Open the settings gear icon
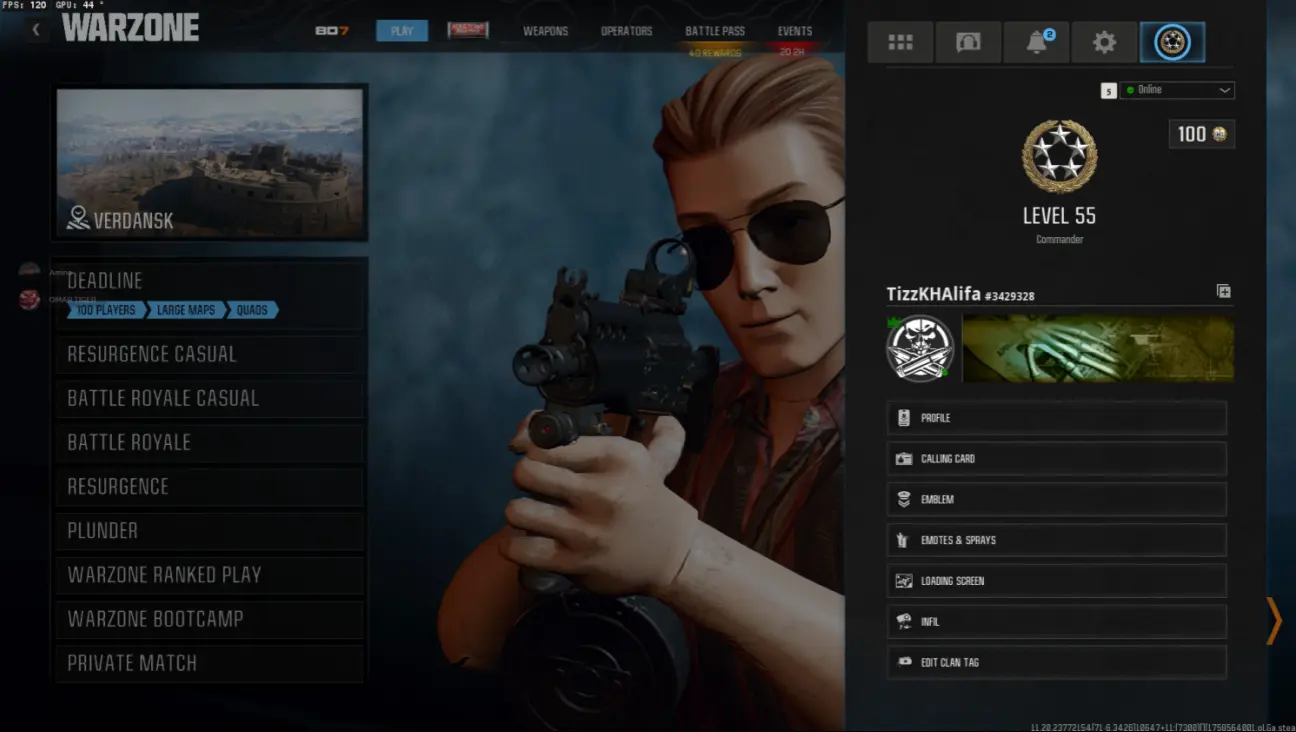 1104,42
